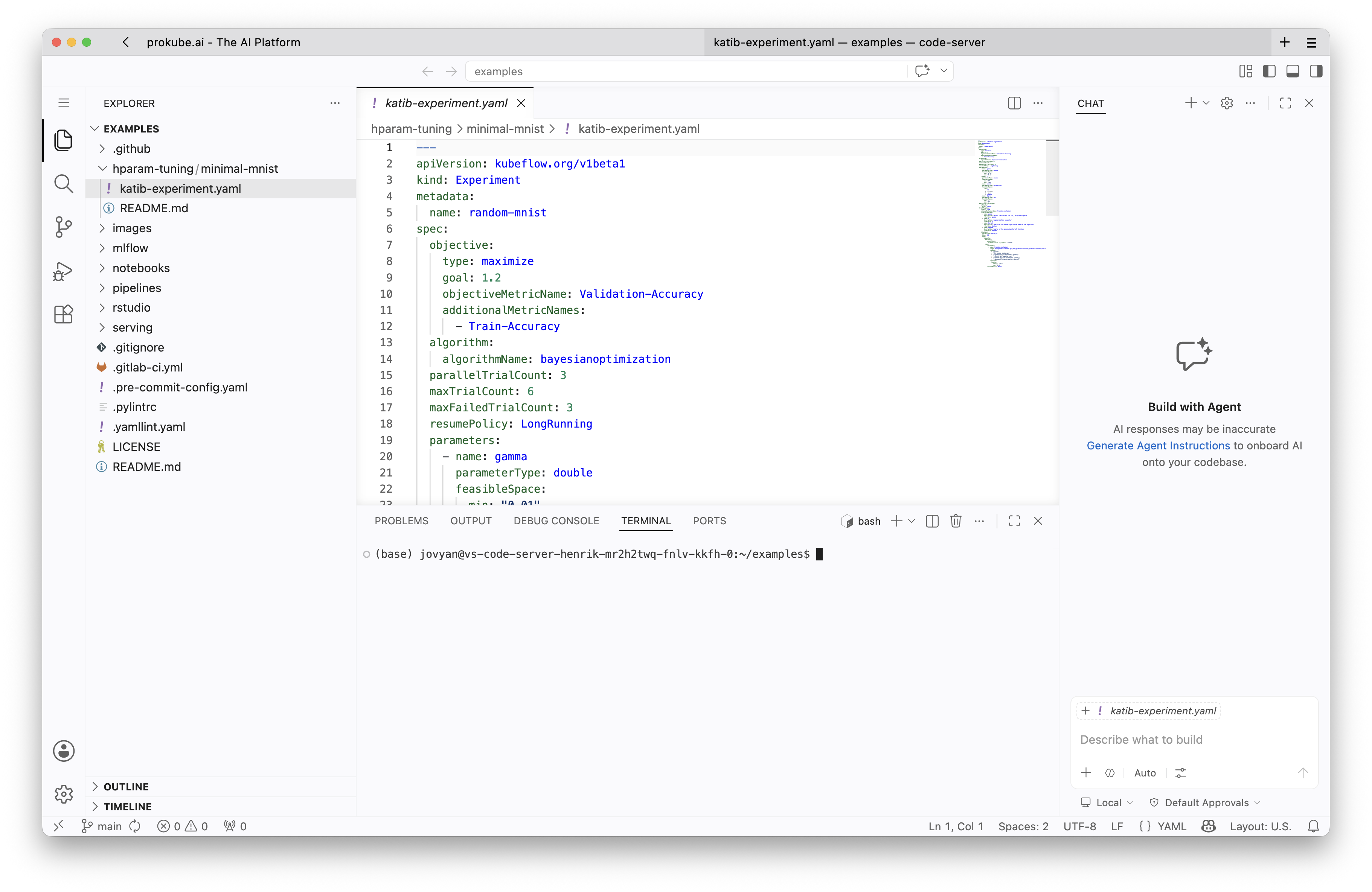Open Explorer Views and More Actions

[x=335, y=103]
